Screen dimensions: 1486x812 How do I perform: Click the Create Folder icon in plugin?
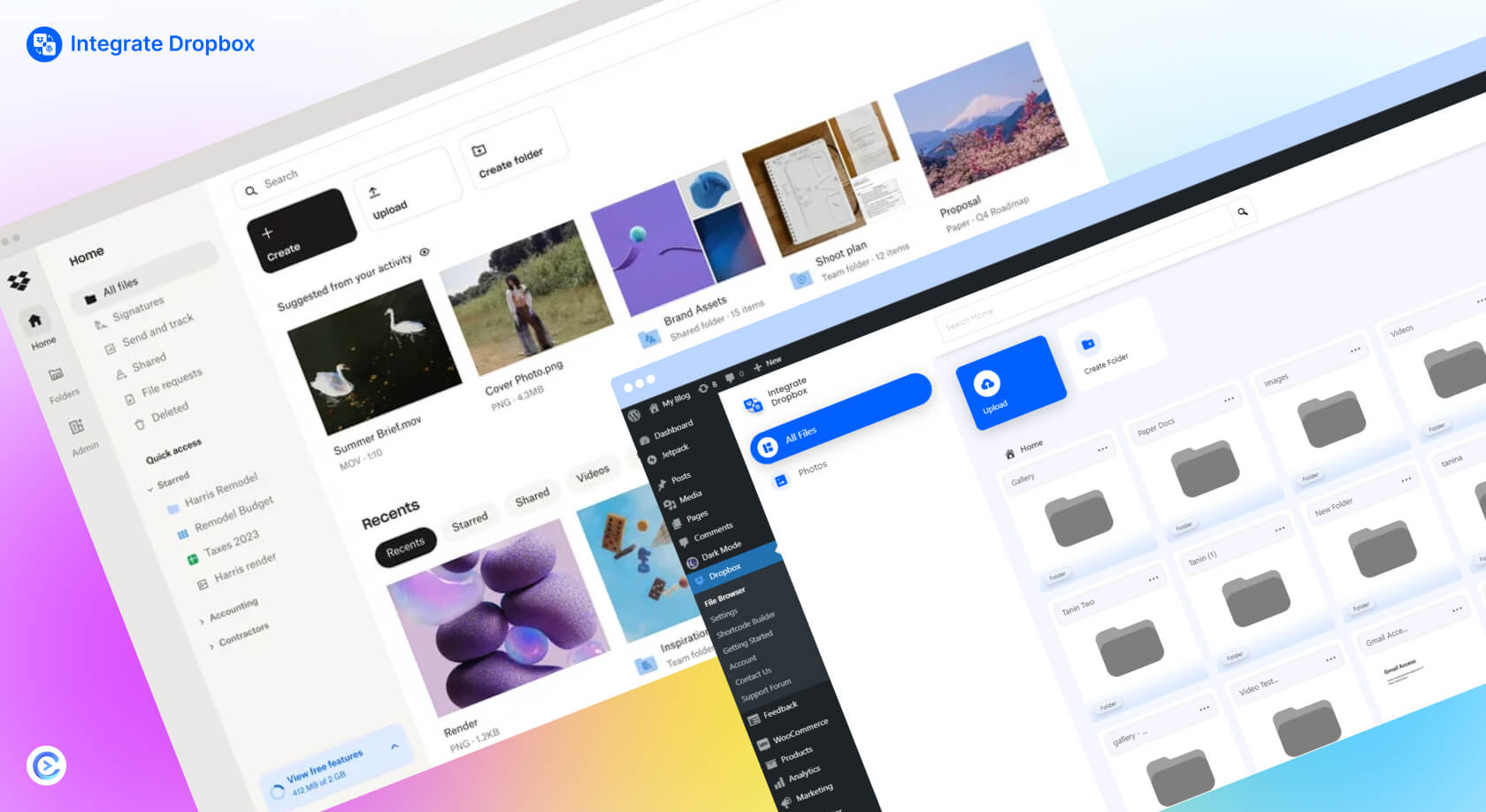(x=1088, y=344)
